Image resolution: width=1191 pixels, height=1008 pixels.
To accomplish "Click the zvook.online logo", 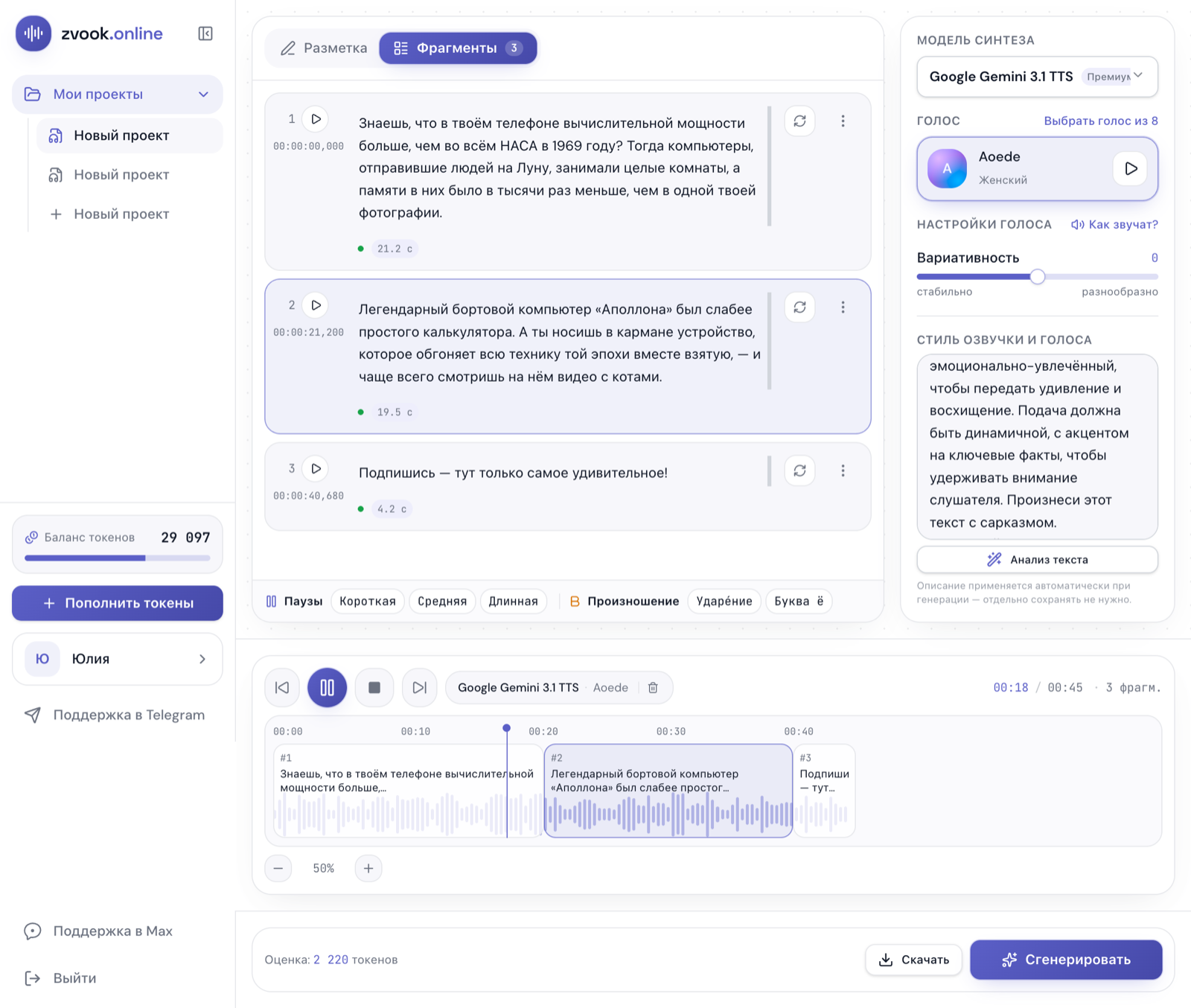I will click(89, 34).
